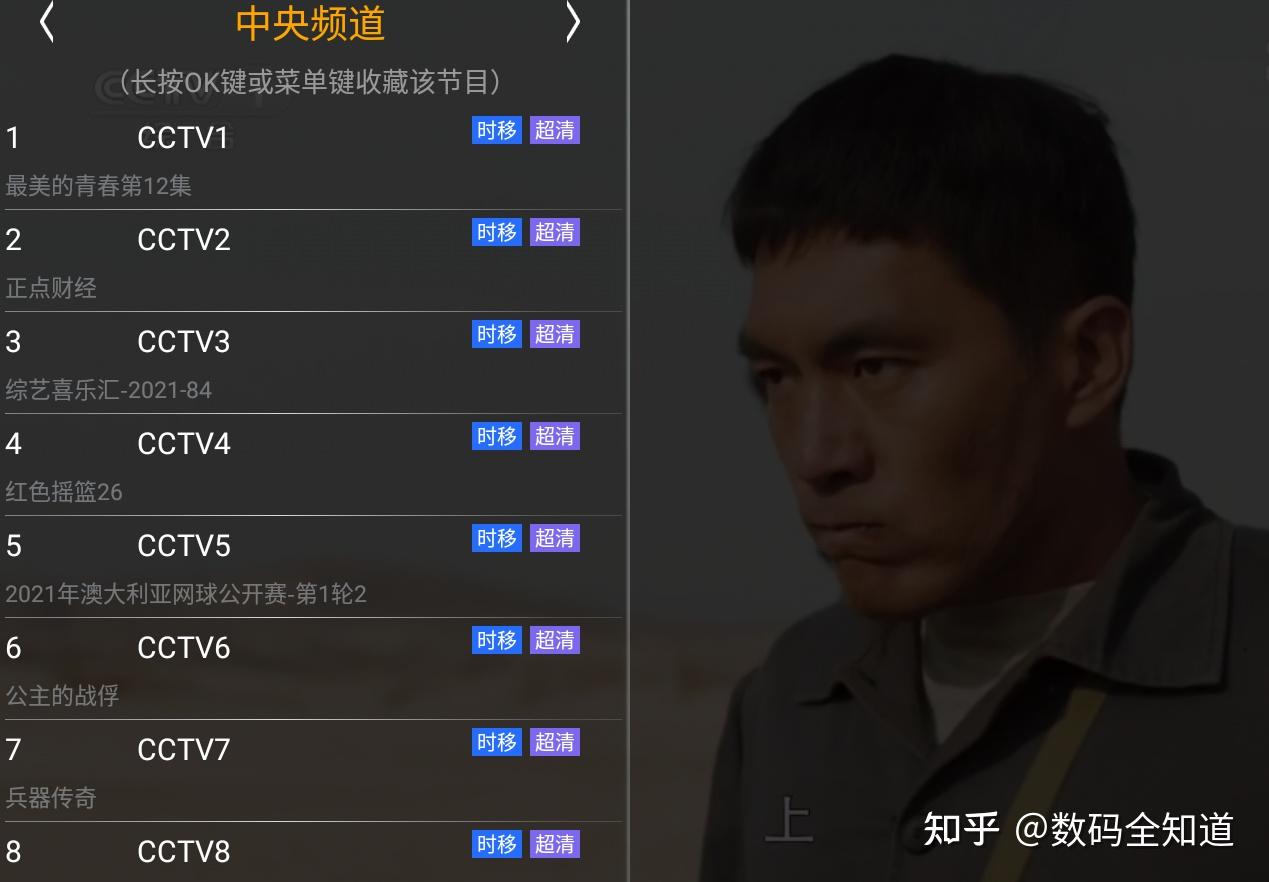This screenshot has width=1269, height=882.
Task: Open program 红色摇篮26 on CCTV4
Action: [64, 492]
